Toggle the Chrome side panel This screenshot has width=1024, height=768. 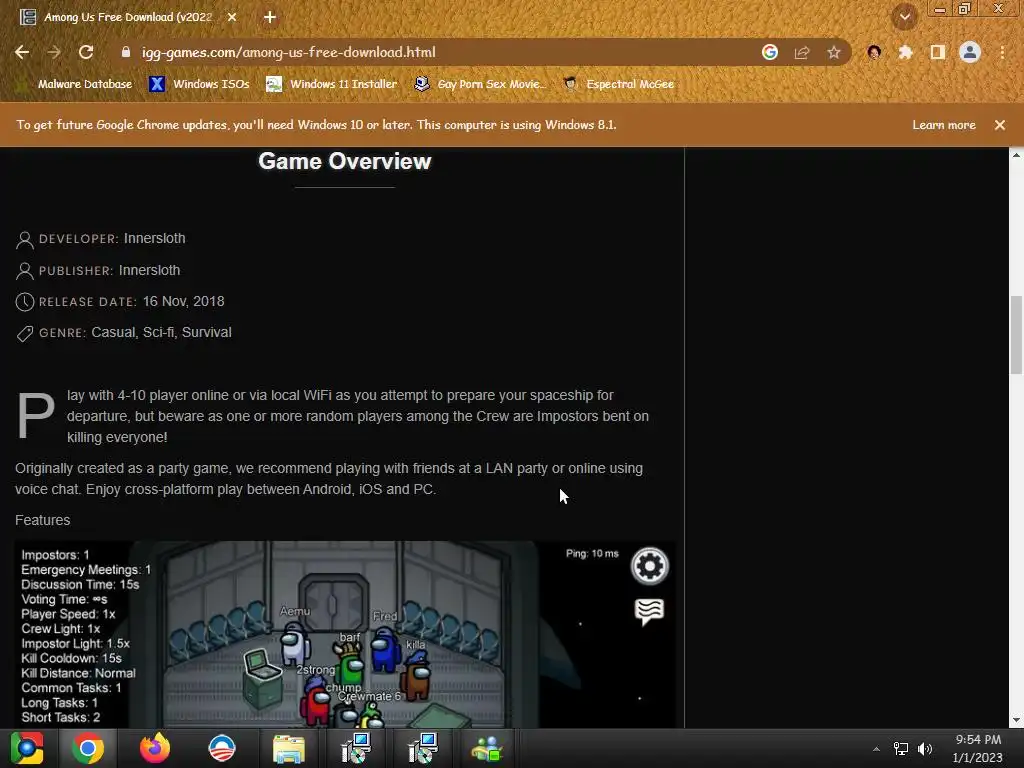(938, 52)
